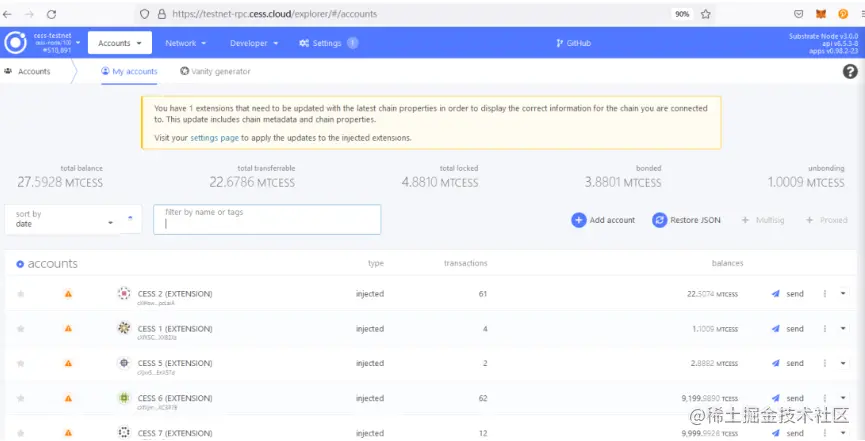Click the CESS 6 identicon to copy address

point(124,398)
